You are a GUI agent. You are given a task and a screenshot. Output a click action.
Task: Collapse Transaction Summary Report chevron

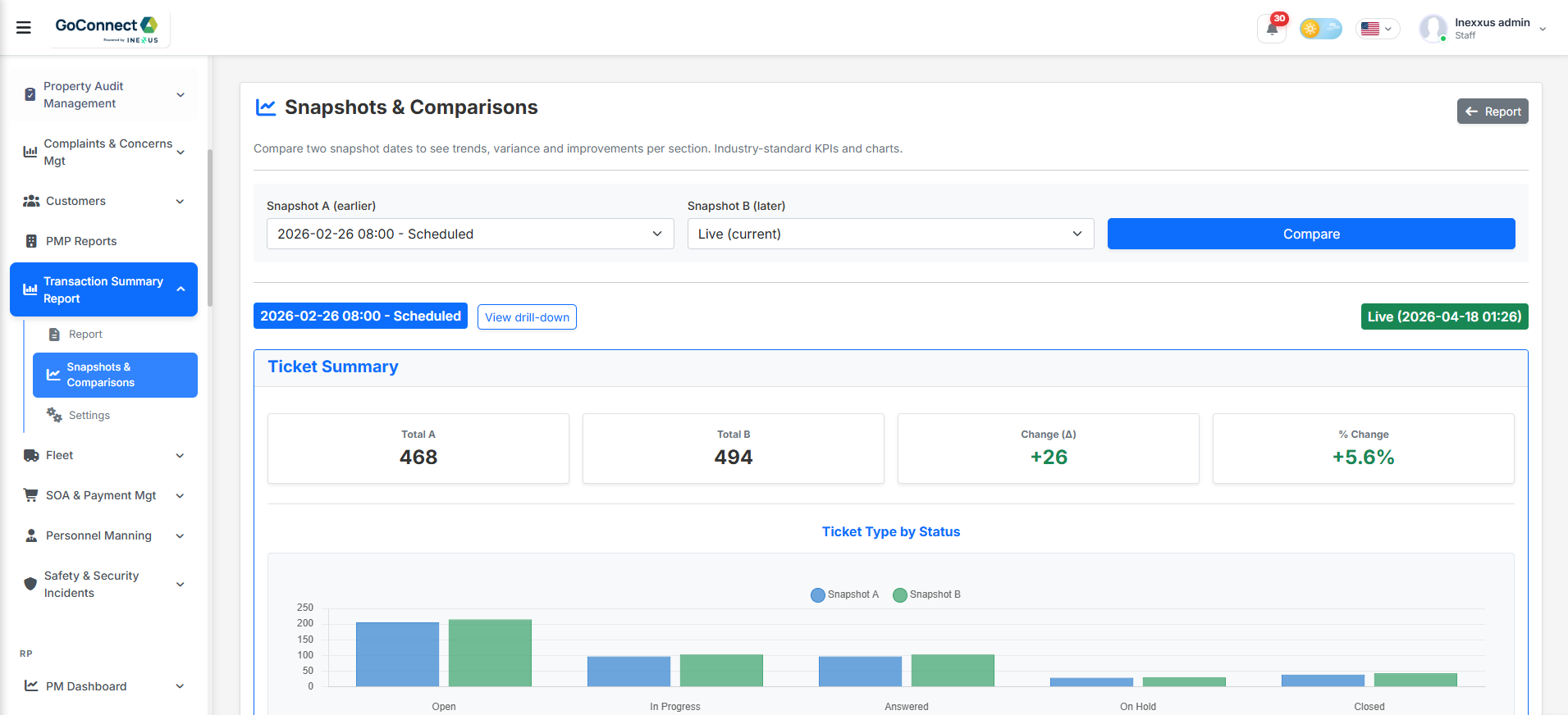click(x=181, y=289)
